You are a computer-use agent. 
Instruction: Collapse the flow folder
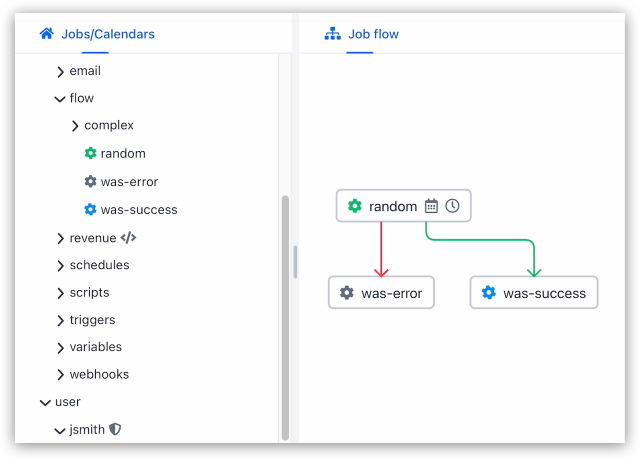coord(60,99)
